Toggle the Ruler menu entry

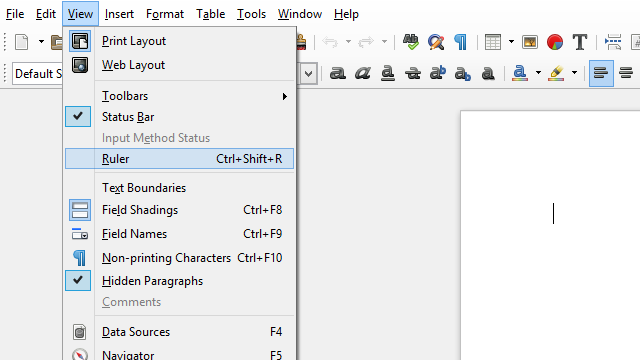pos(180,159)
